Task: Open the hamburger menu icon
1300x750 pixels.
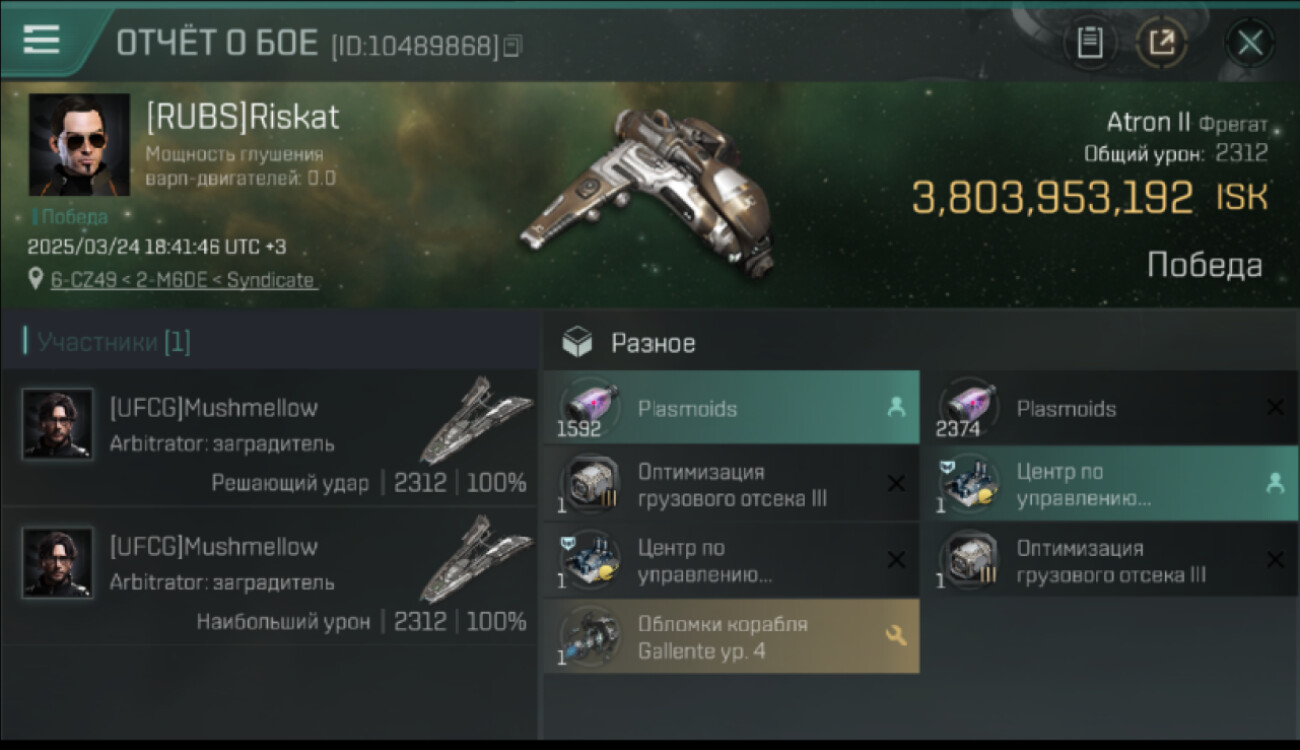Action: click(41, 40)
